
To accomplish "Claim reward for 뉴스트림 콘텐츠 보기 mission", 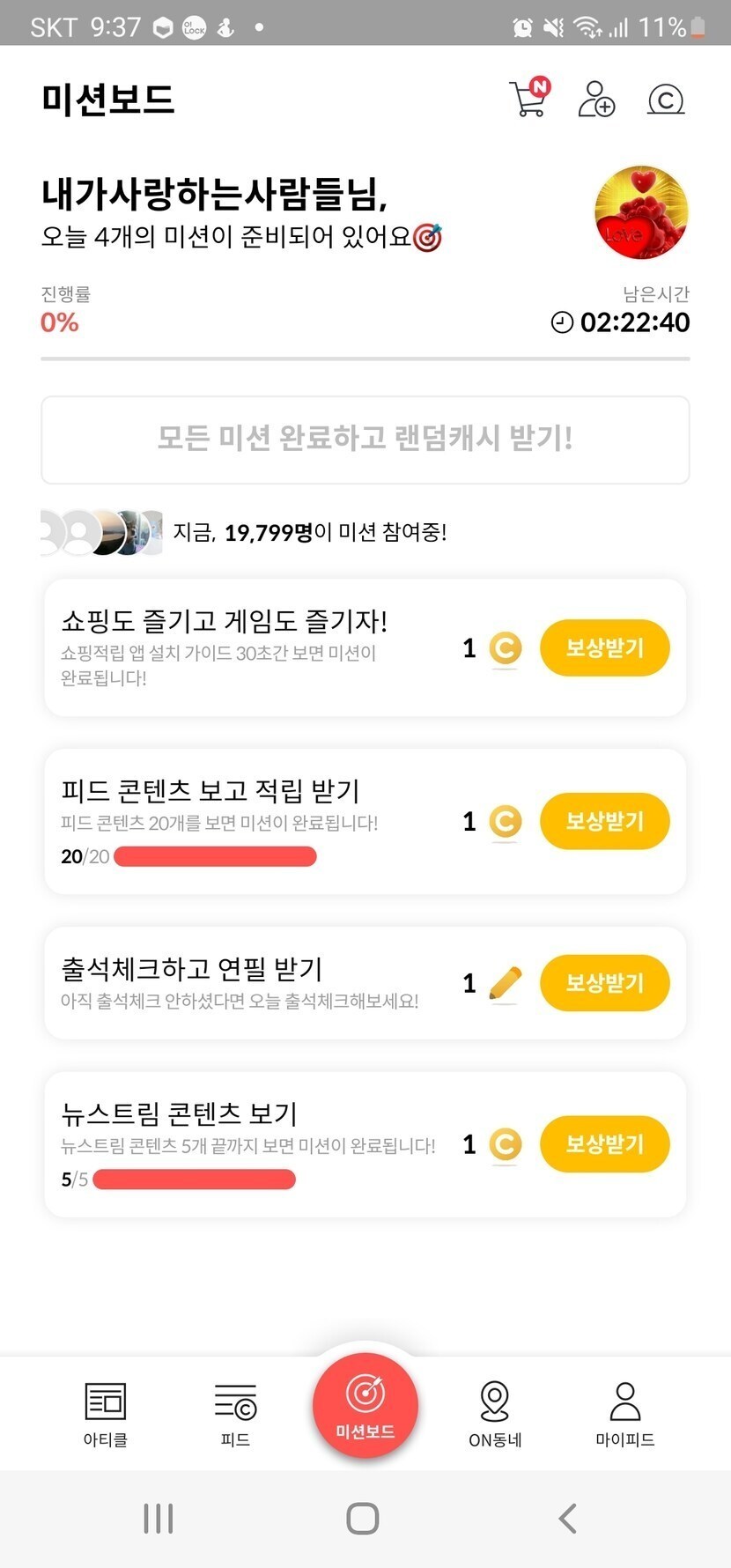I will tap(604, 1144).
